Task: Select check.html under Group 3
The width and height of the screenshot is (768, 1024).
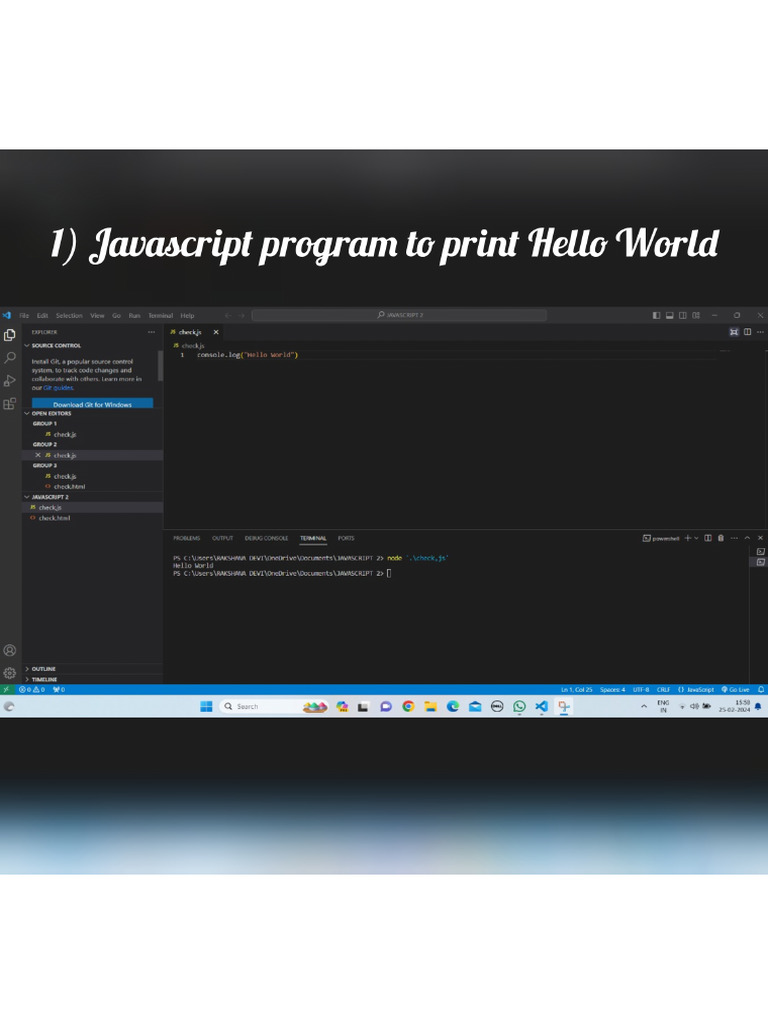Action: coord(69,487)
